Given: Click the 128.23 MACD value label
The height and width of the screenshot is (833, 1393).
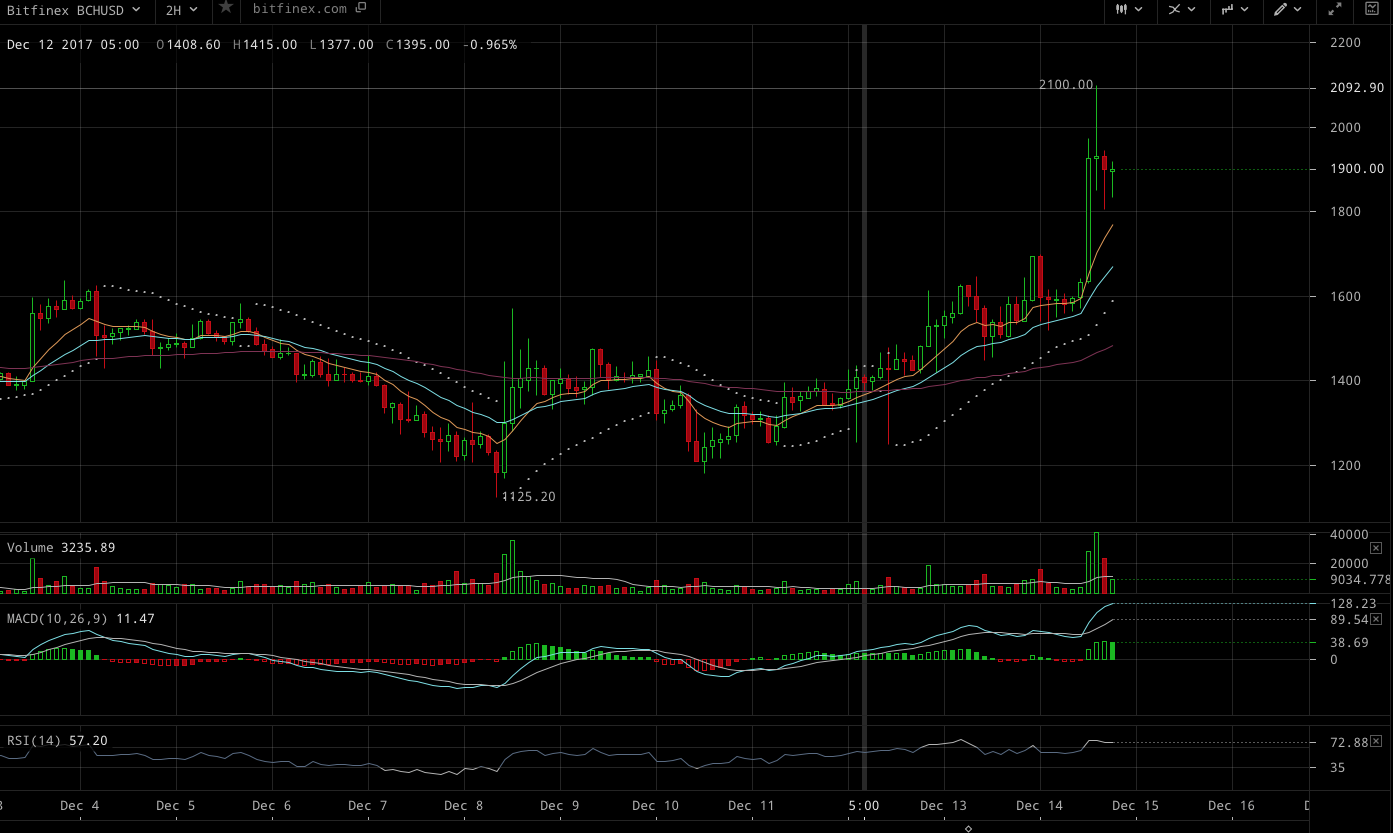Looking at the screenshot, I should pyautogui.click(x=1352, y=603).
